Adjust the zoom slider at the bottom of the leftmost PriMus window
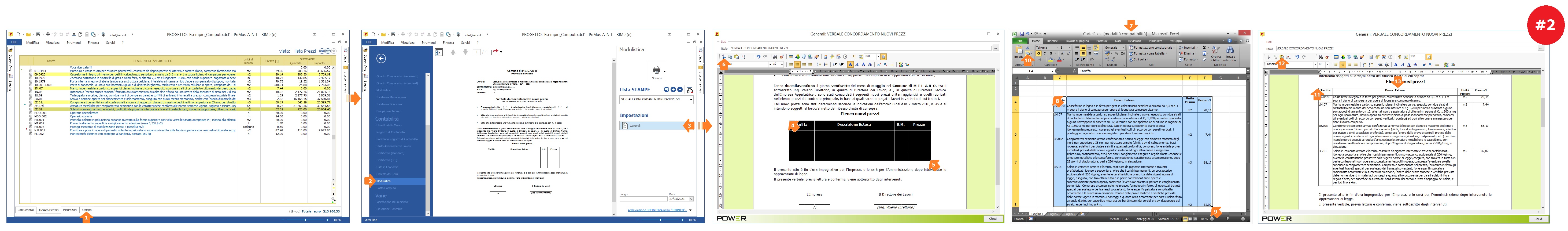 coord(306,220)
